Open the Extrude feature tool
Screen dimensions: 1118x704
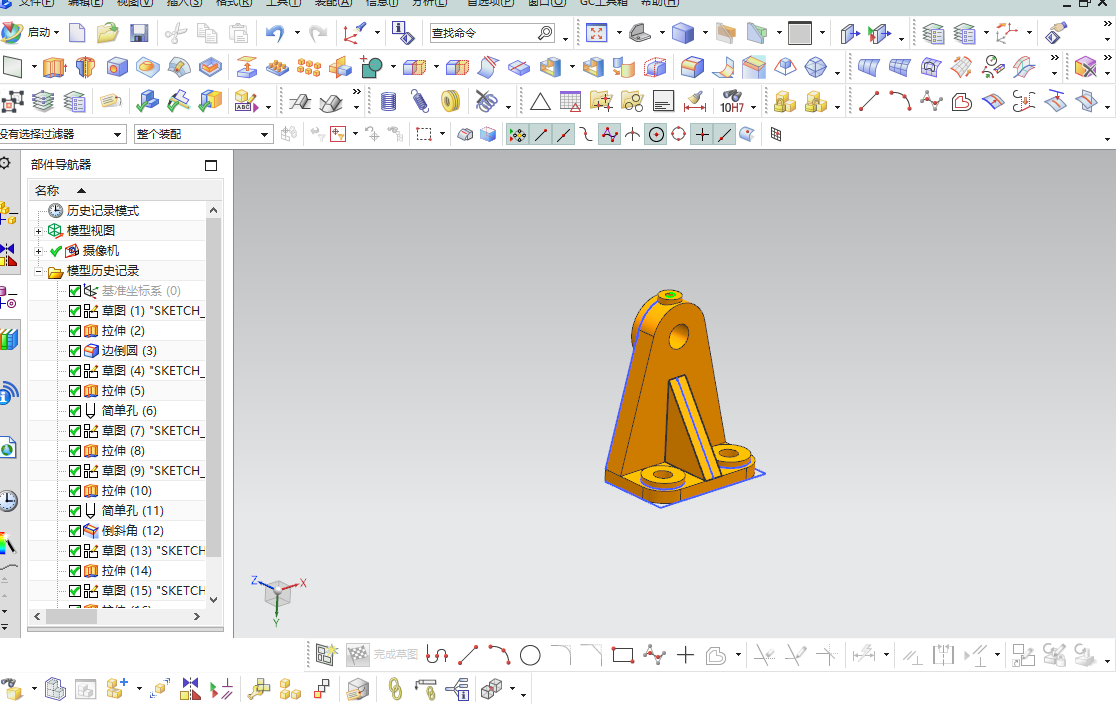click(55, 68)
